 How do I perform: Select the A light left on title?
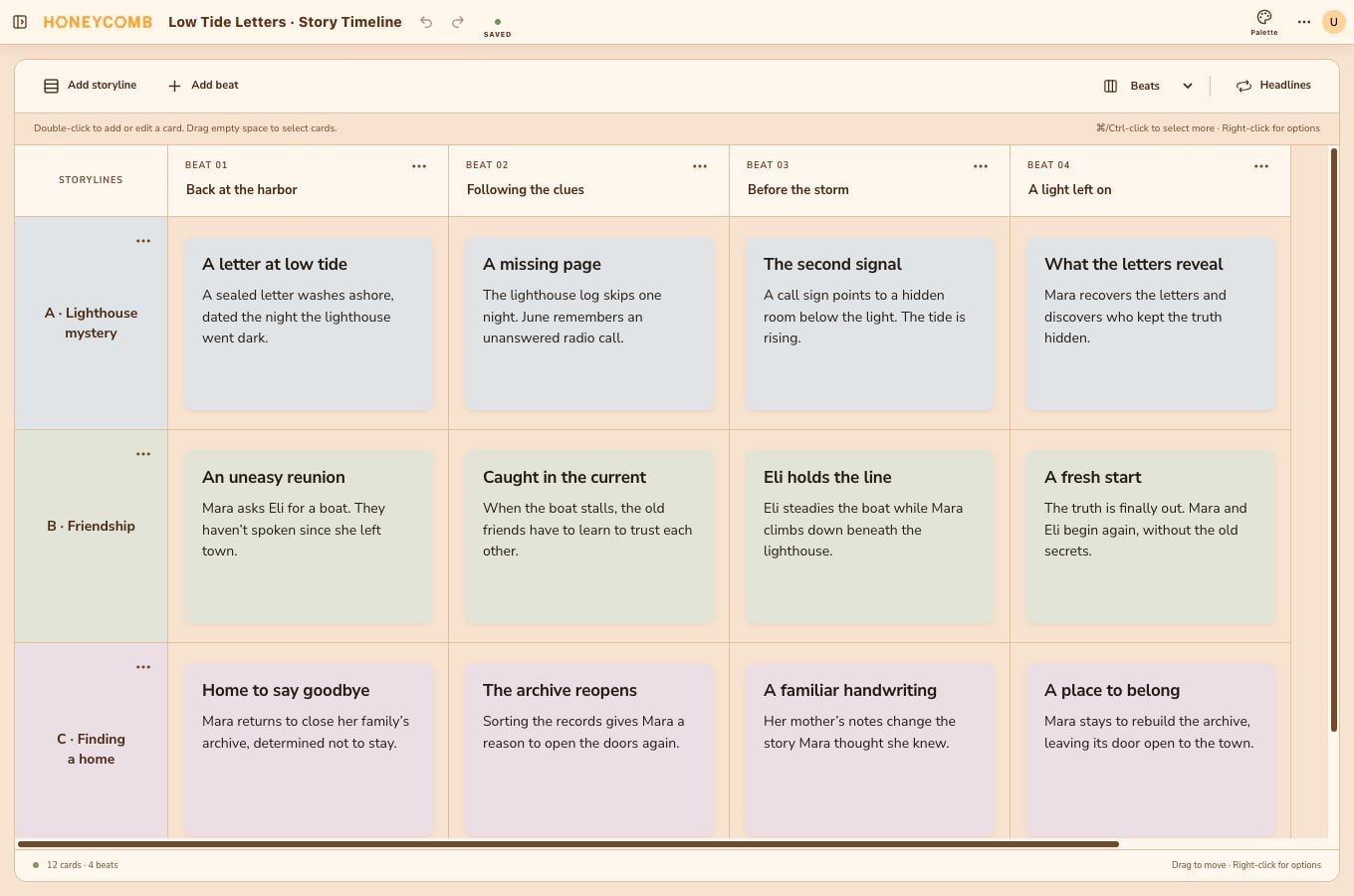1070,190
